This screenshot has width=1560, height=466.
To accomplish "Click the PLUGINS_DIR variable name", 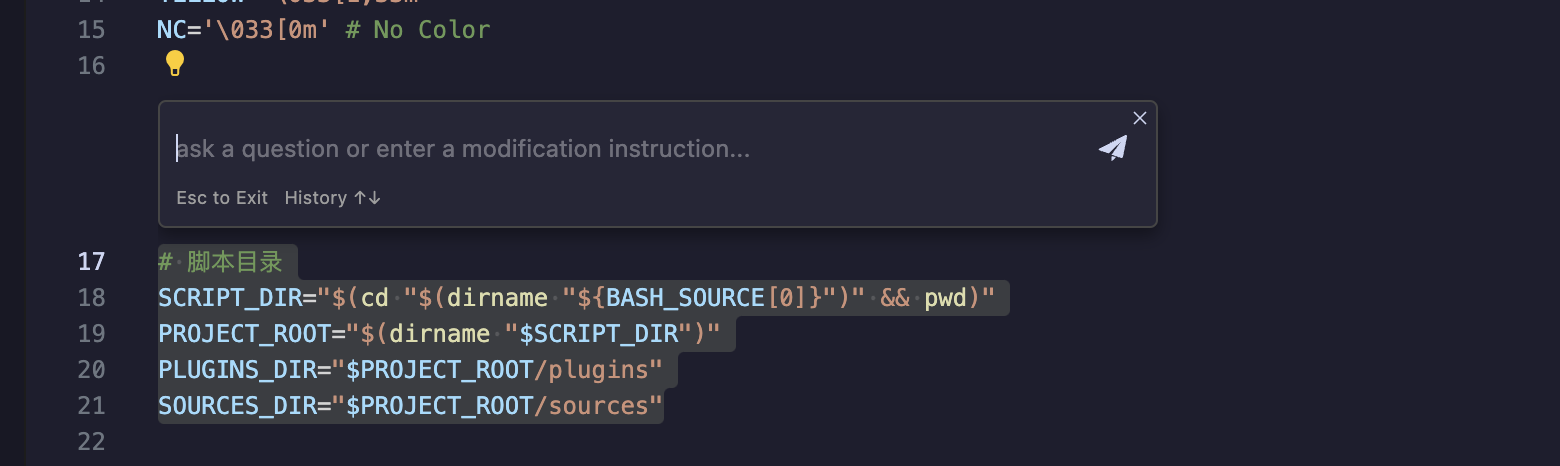I will [x=237, y=370].
